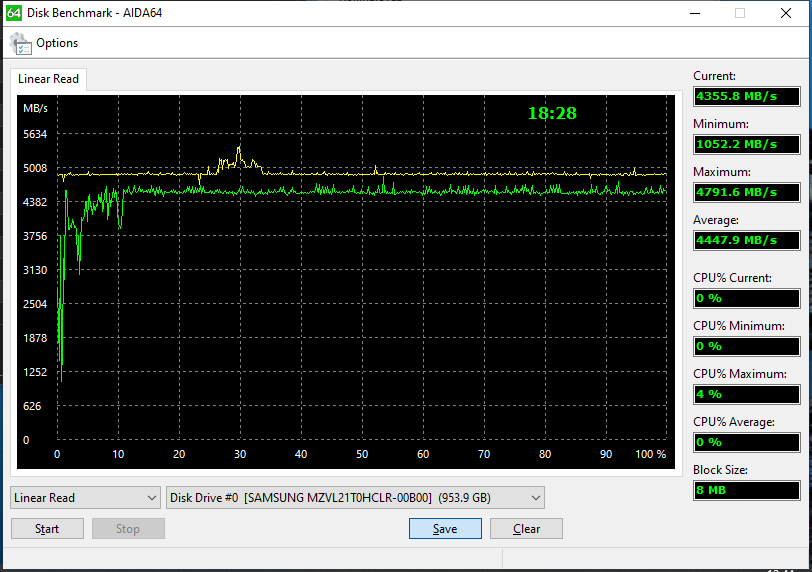Click the Save button
This screenshot has width=812, height=572.
[x=445, y=529]
